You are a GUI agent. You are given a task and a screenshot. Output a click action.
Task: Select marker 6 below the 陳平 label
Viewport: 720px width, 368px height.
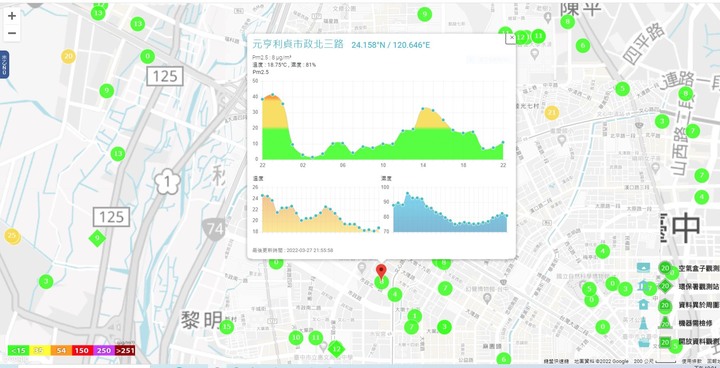583,45
